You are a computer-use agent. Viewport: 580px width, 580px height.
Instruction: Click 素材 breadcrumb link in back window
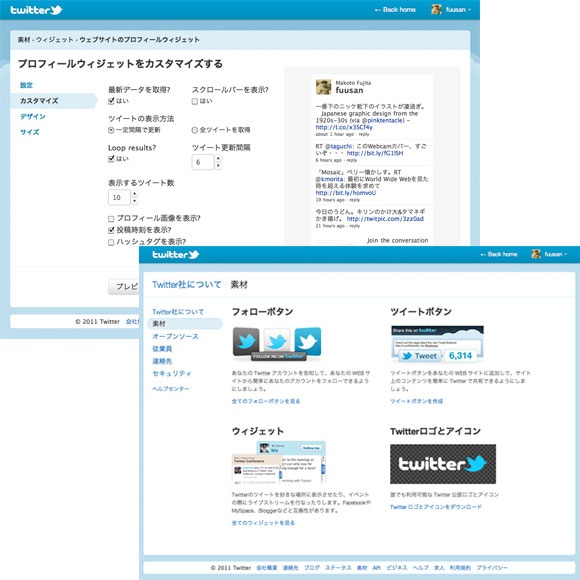pos(24,39)
